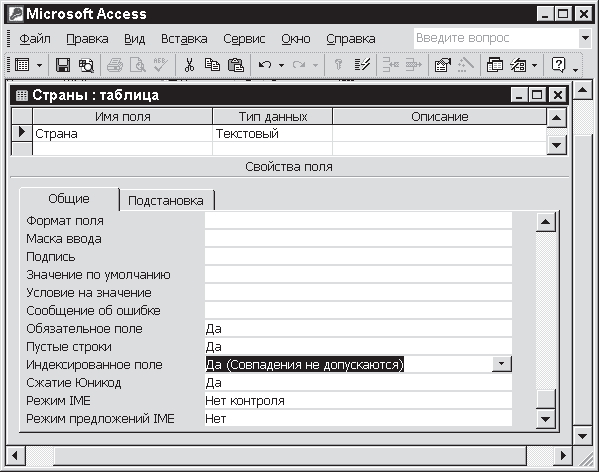Click the Тип данных cell Текстовый
The image size is (599, 472).
click(x=272, y=134)
